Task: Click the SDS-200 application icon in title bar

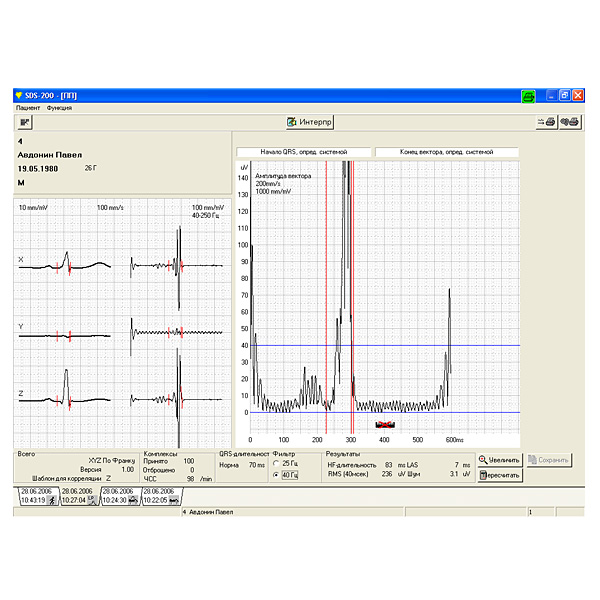Action: tap(19, 95)
